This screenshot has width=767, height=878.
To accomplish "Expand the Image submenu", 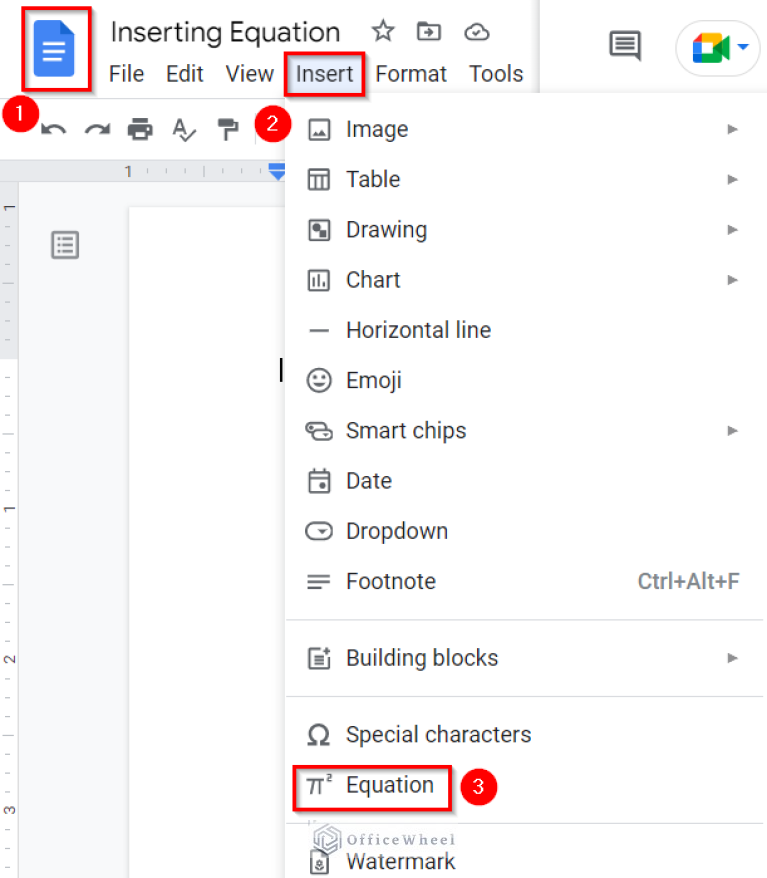I will tap(729, 129).
